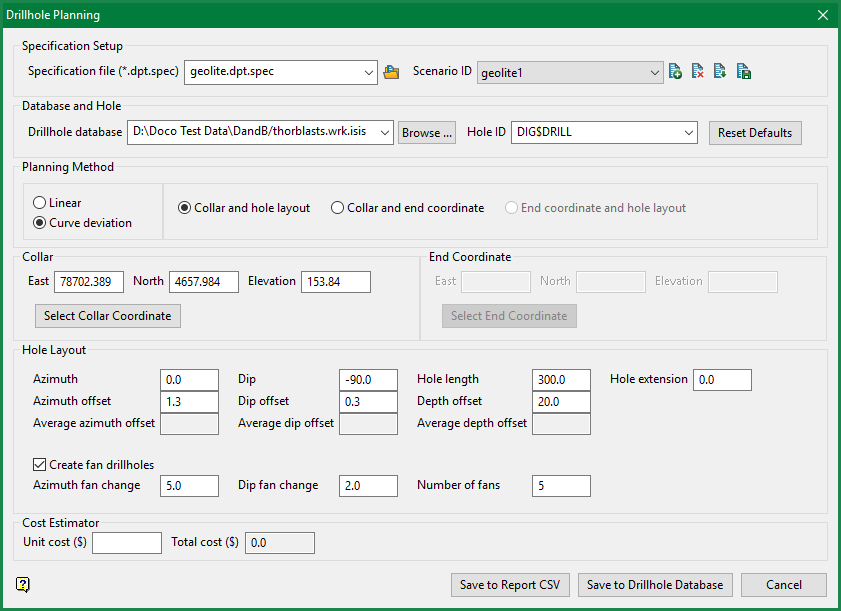Click the save scenario disk icon
The image size is (841, 611).
pyautogui.click(x=743, y=72)
